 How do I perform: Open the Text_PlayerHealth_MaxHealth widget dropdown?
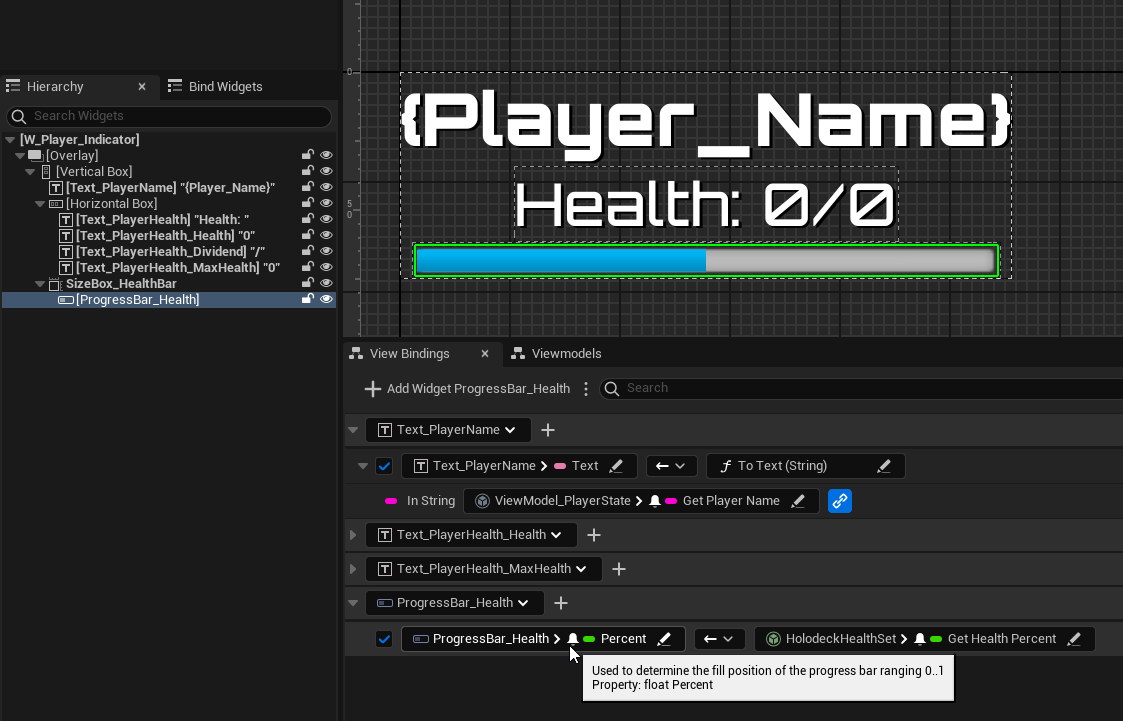tap(483, 568)
